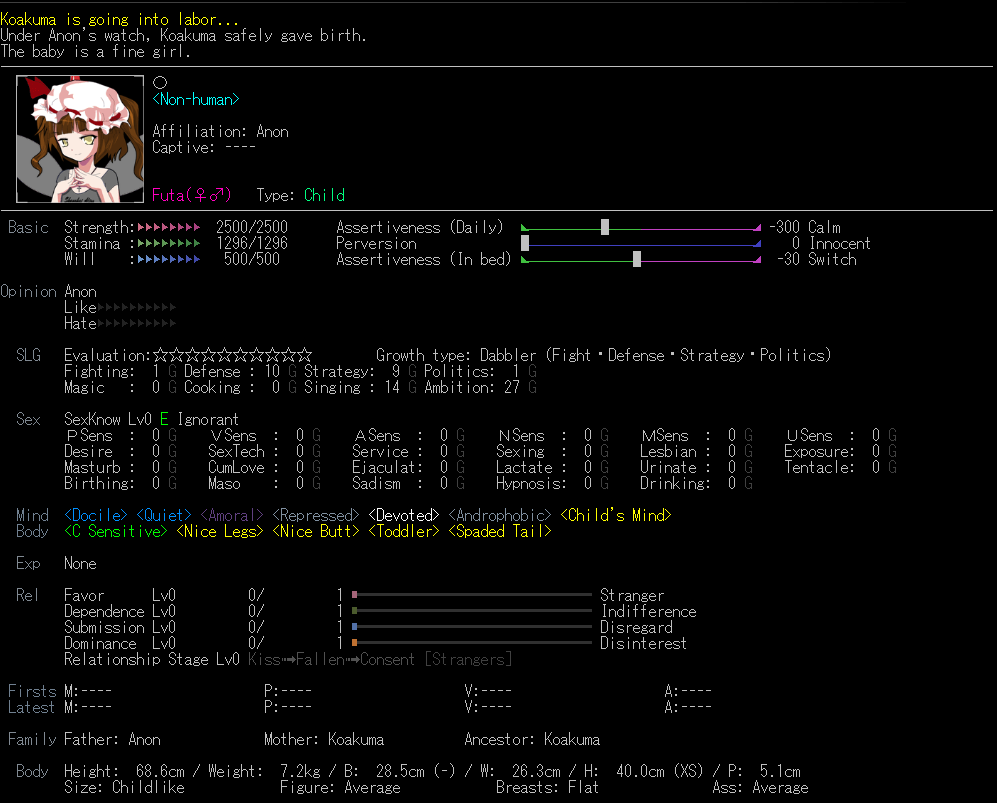Select the <Non-human> tag

[x=196, y=100]
